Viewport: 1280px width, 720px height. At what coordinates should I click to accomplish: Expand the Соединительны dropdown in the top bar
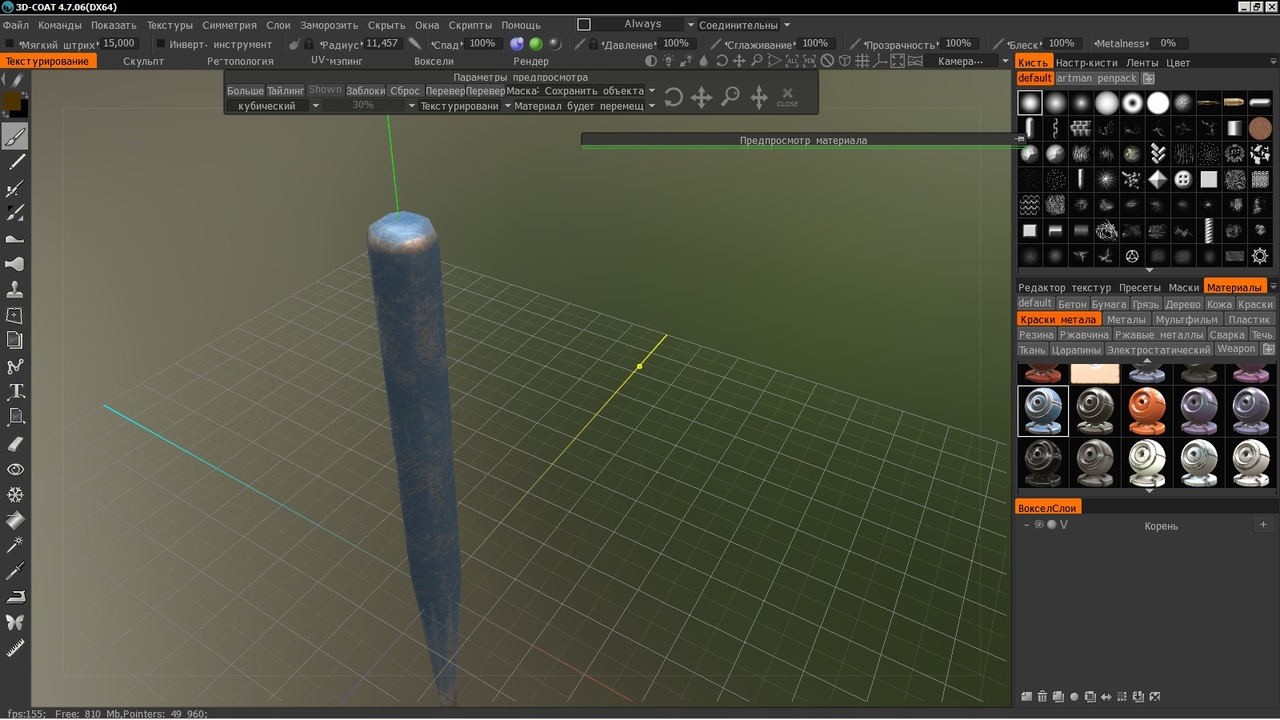(x=744, y=25)
